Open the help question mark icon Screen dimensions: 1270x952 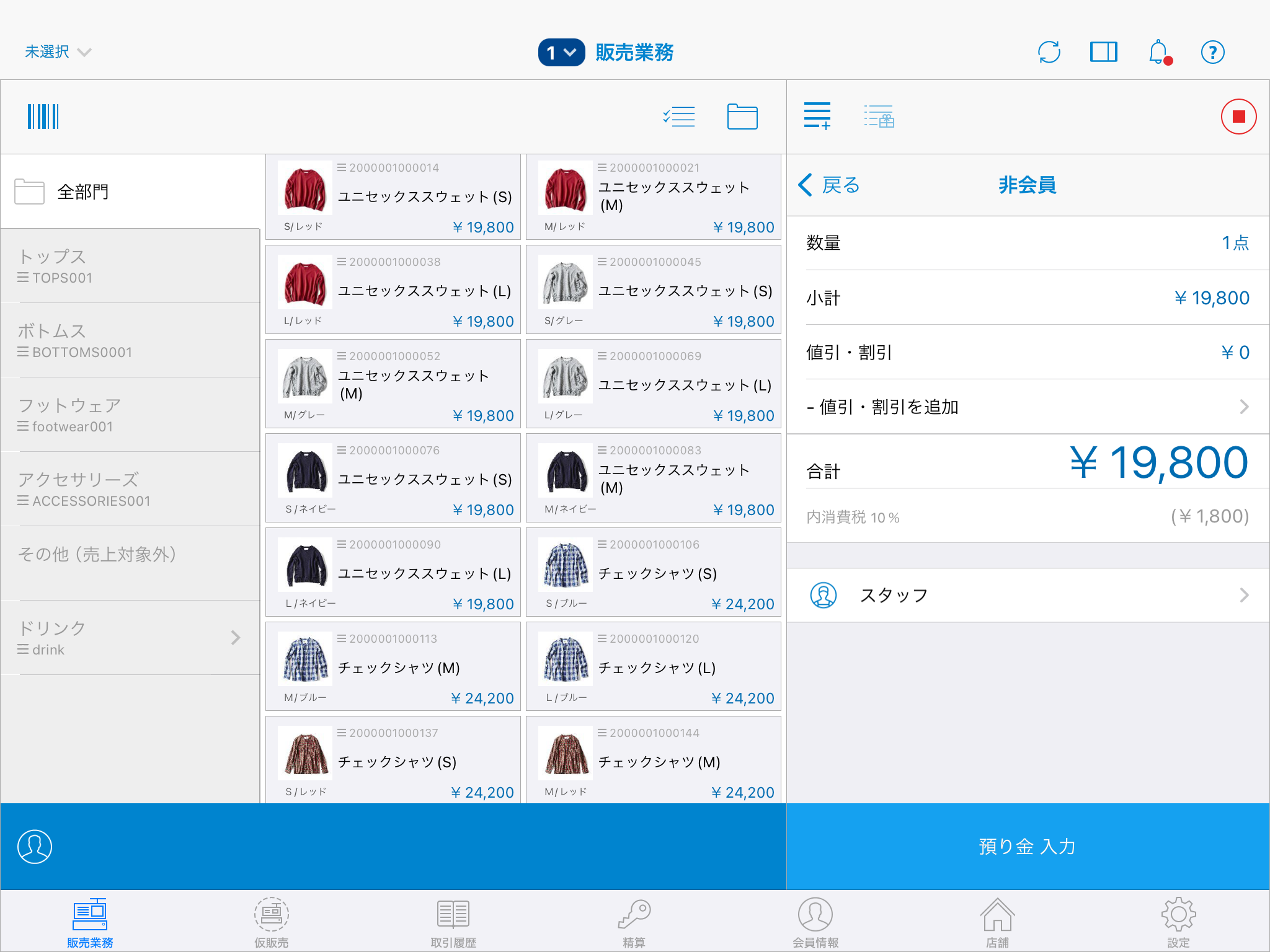pos(1213,52)
